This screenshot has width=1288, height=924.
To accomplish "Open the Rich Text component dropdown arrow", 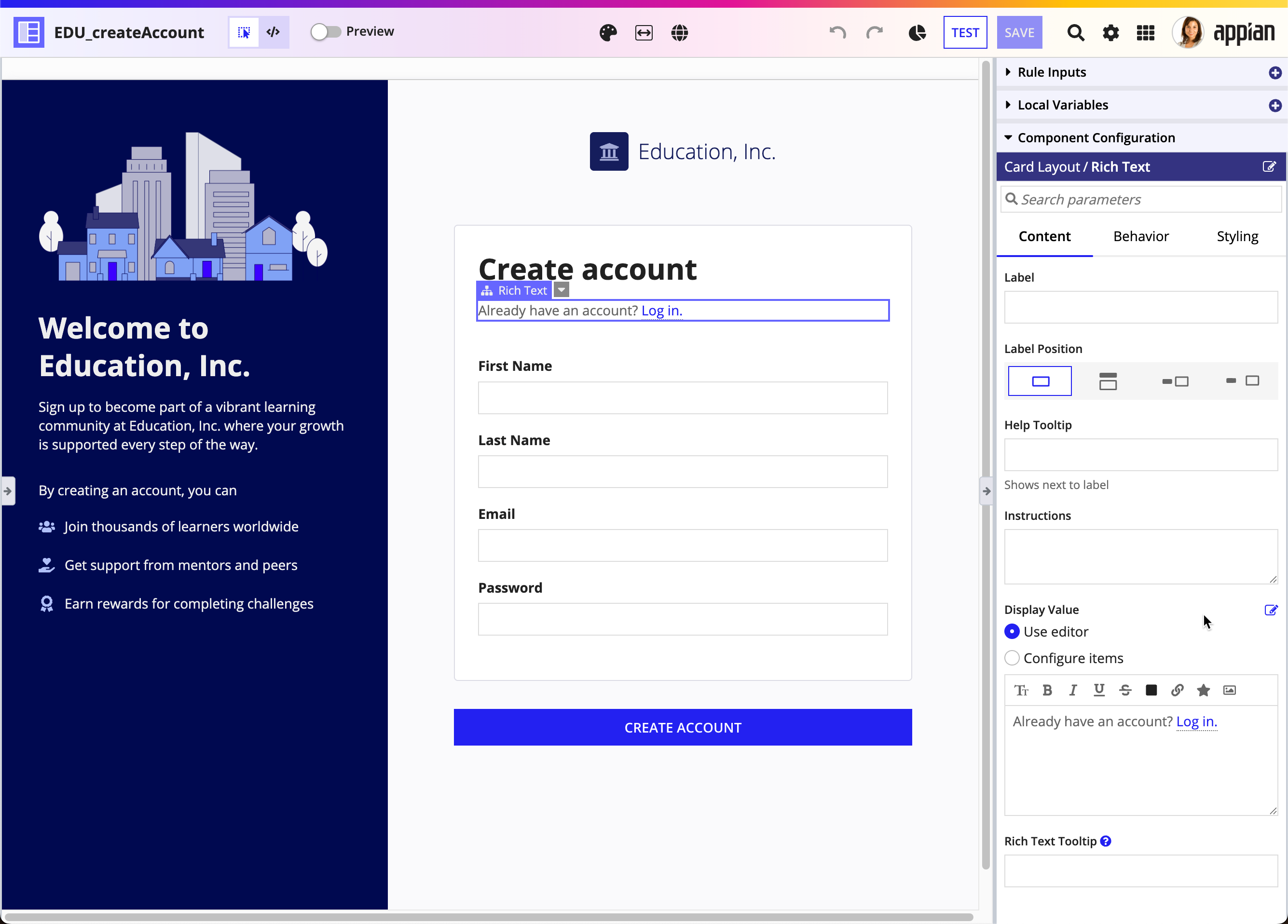I will click(561, 290).
